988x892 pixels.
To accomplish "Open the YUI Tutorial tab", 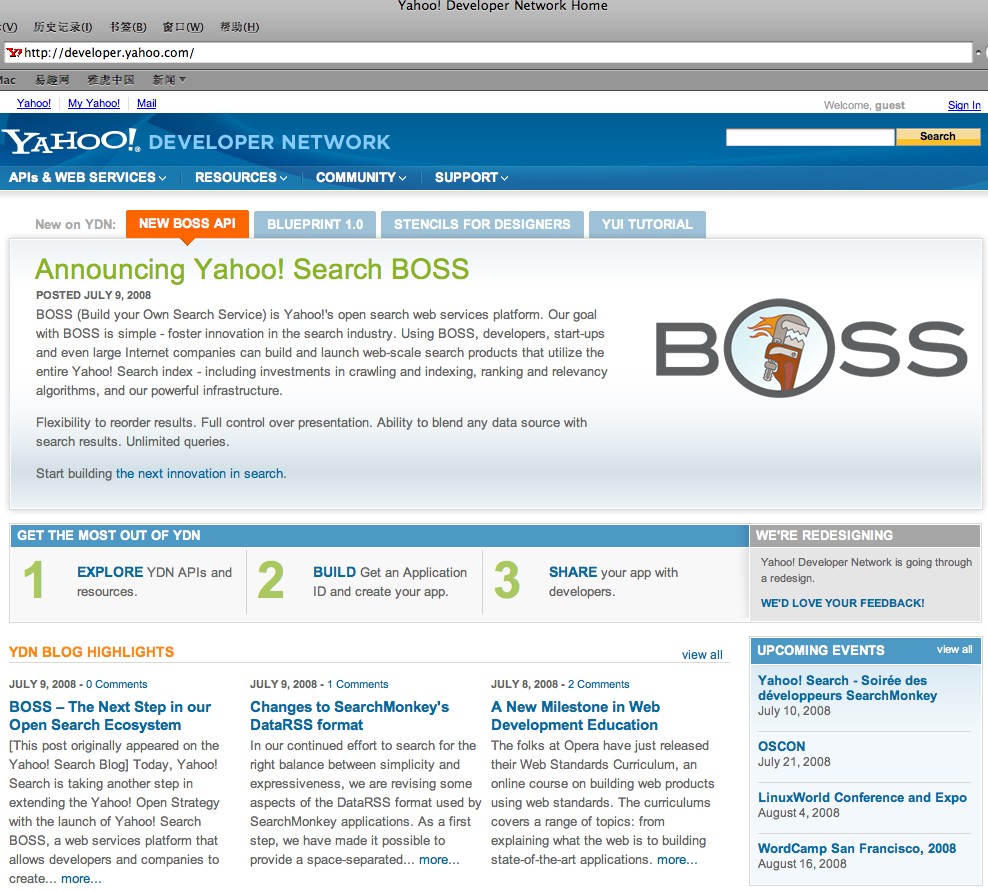I will pos(647,224).
